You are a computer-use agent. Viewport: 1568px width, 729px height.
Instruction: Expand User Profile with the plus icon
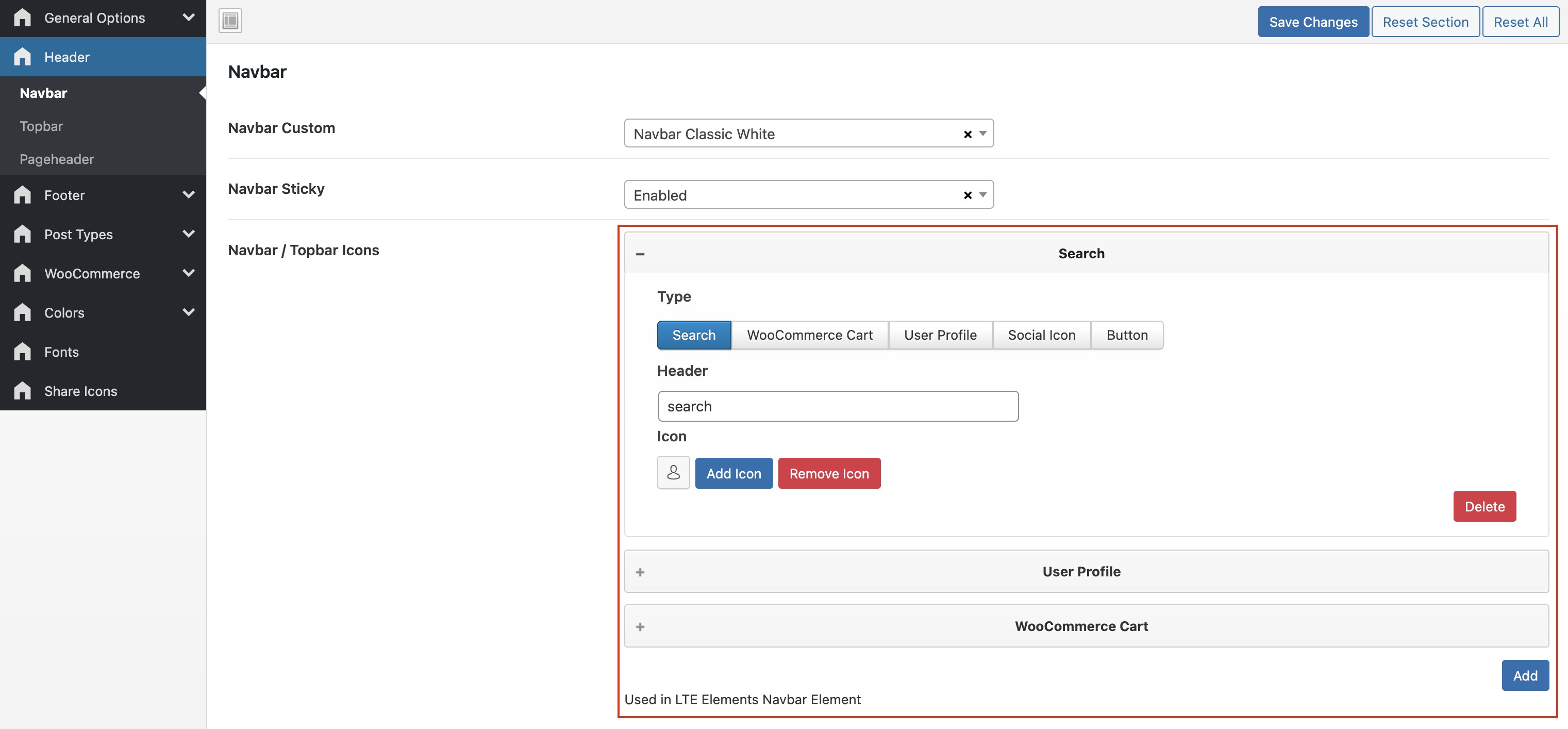pyautogui.click(x=640, y=572)
